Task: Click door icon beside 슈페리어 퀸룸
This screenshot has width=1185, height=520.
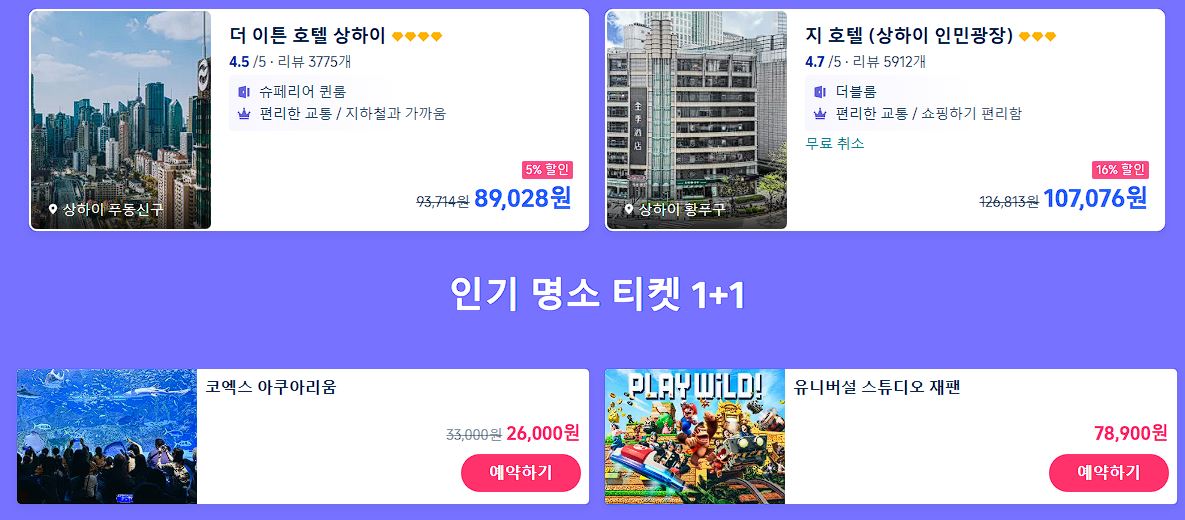Action: click(x=243, y=92)
